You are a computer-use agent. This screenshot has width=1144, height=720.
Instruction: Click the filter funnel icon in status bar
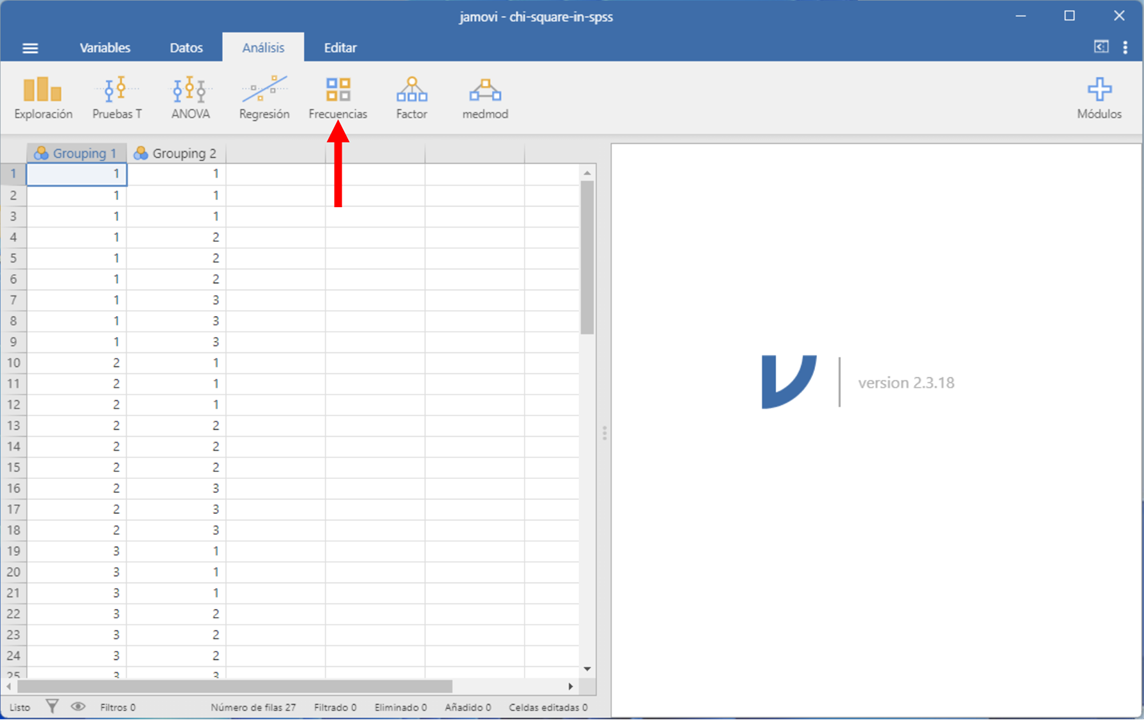(53, 707)
